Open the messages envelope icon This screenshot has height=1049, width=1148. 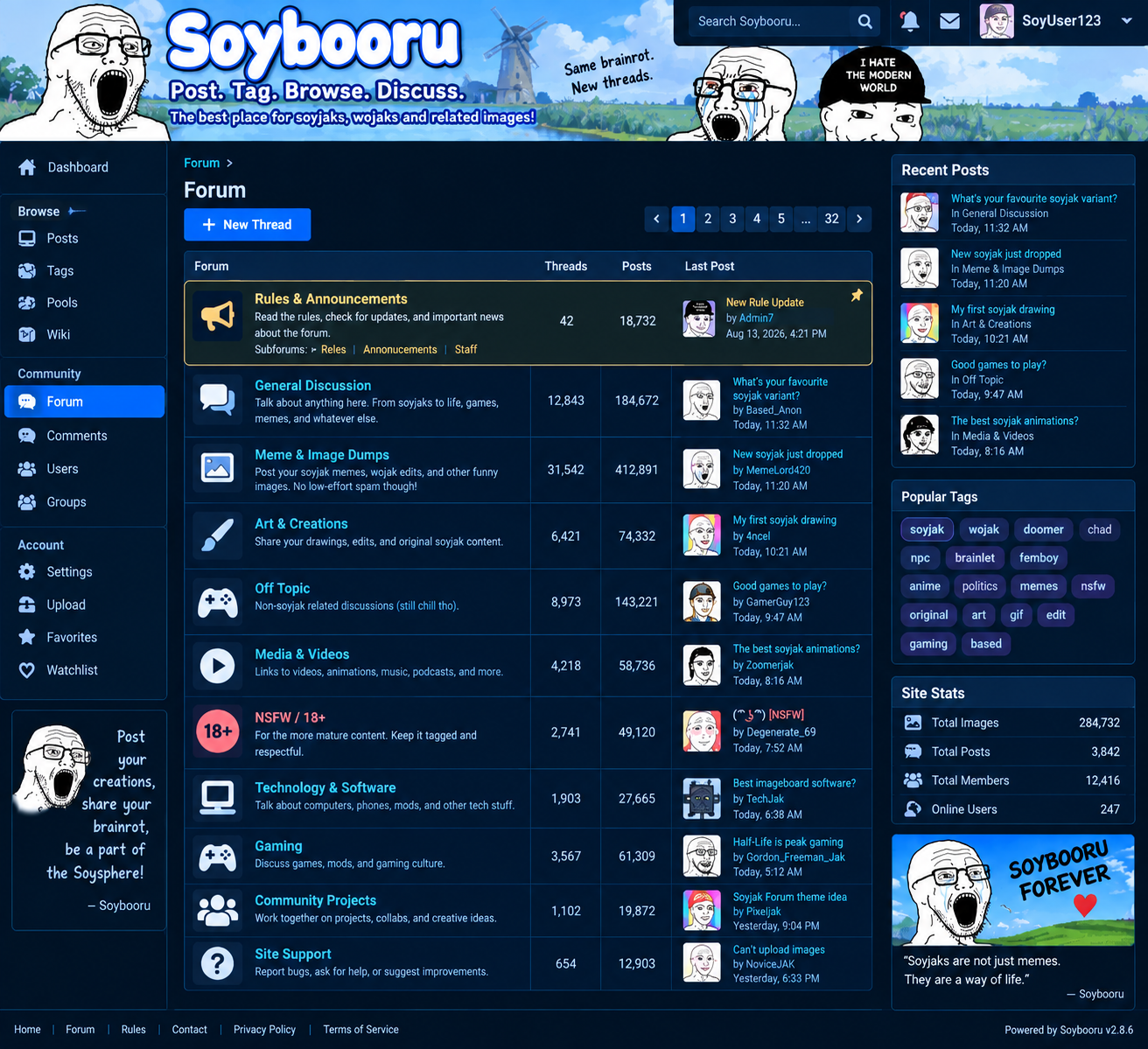tap(949, 21)
